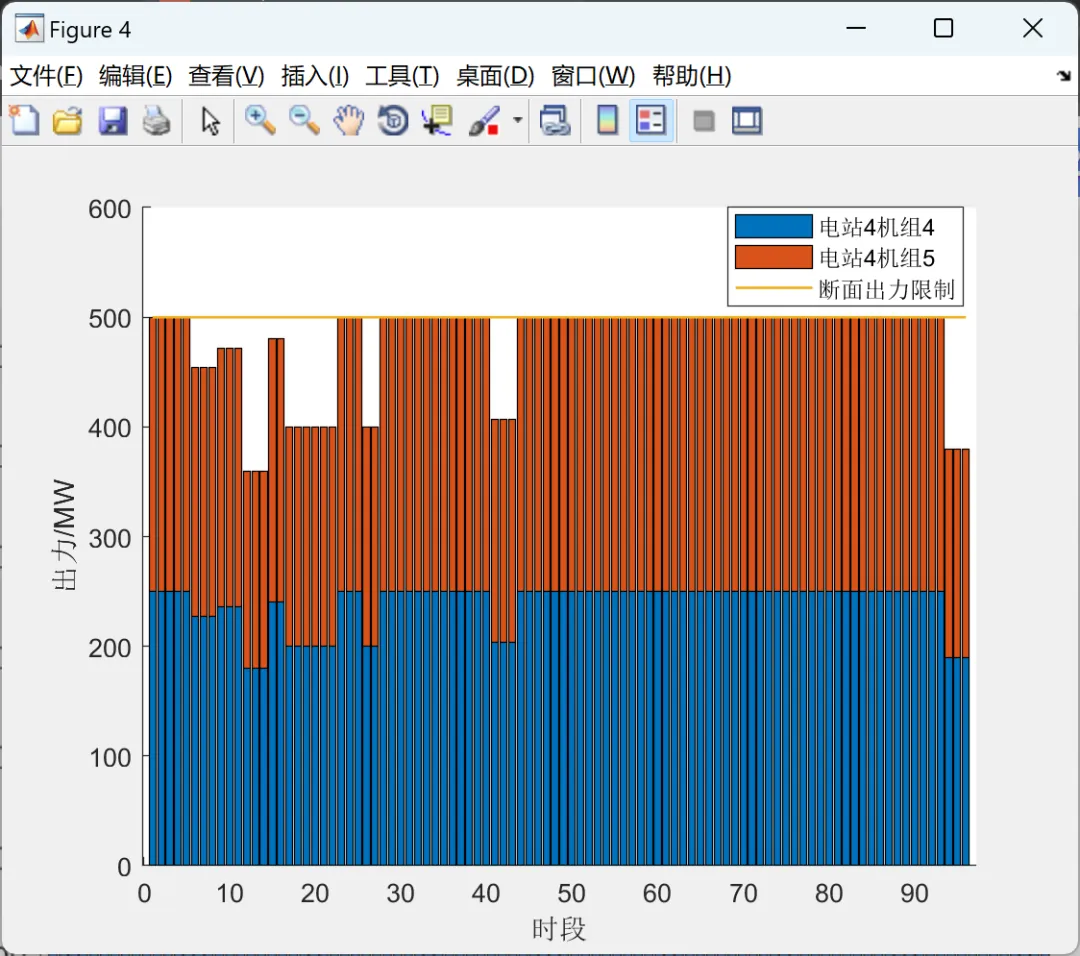The width and height of the screenshot is (1080, 956).
Task: Click the MATLAB logo in title bar
Action: (30, 29)
